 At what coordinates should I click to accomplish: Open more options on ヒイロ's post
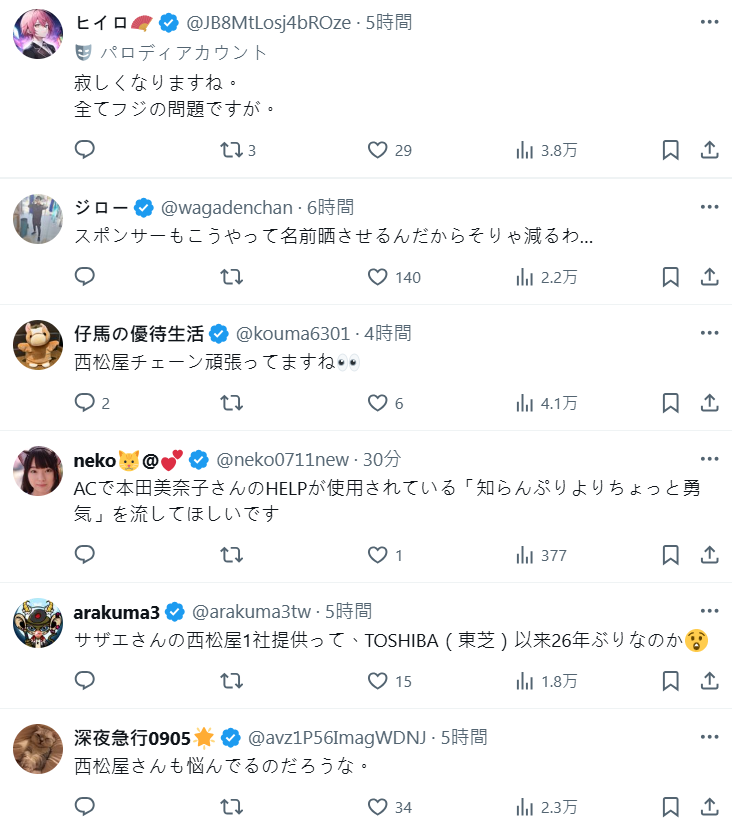[x=709, y=22]
